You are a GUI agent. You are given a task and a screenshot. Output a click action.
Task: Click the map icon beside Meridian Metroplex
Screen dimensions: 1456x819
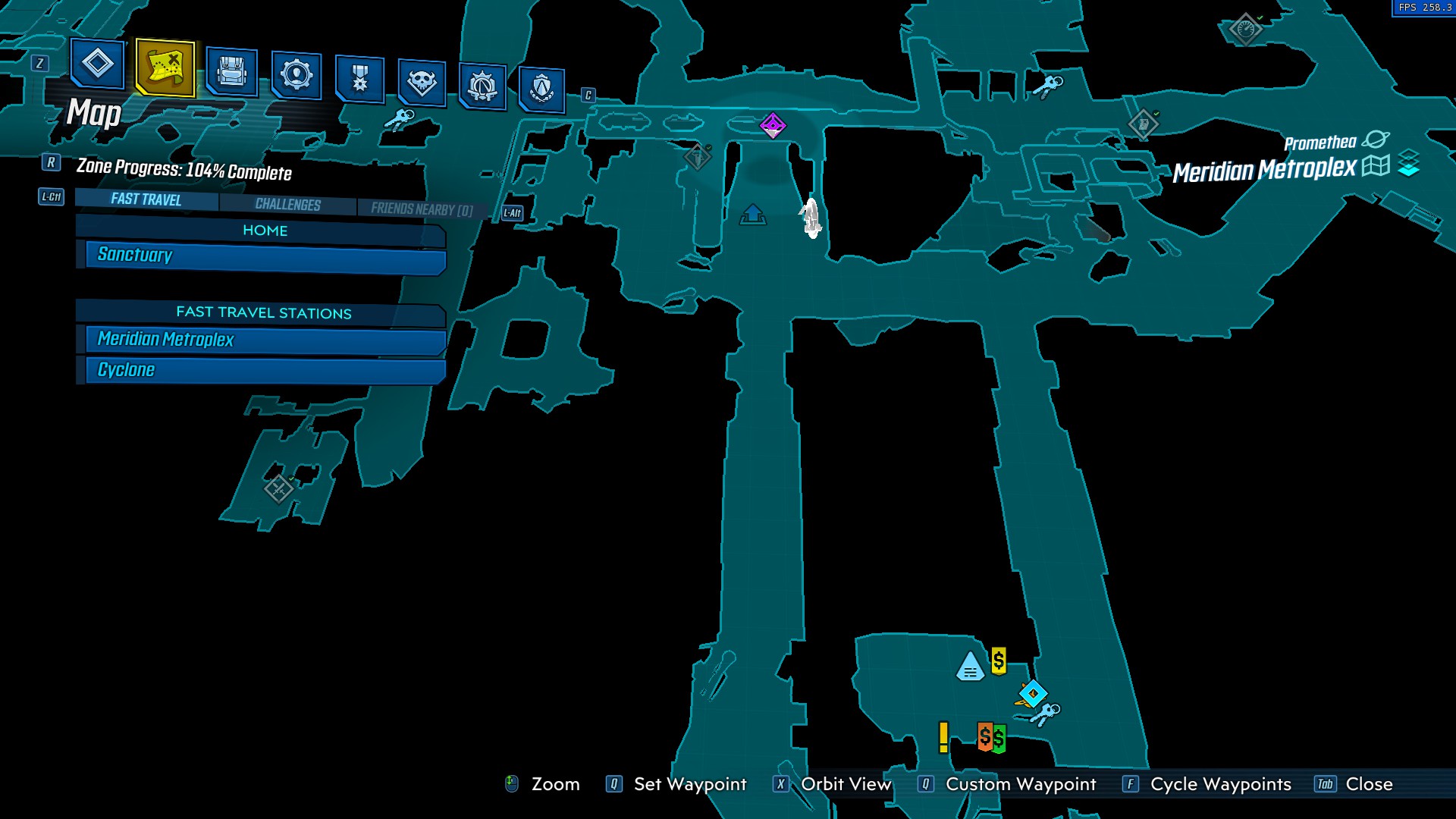[x=1376, y=165]
